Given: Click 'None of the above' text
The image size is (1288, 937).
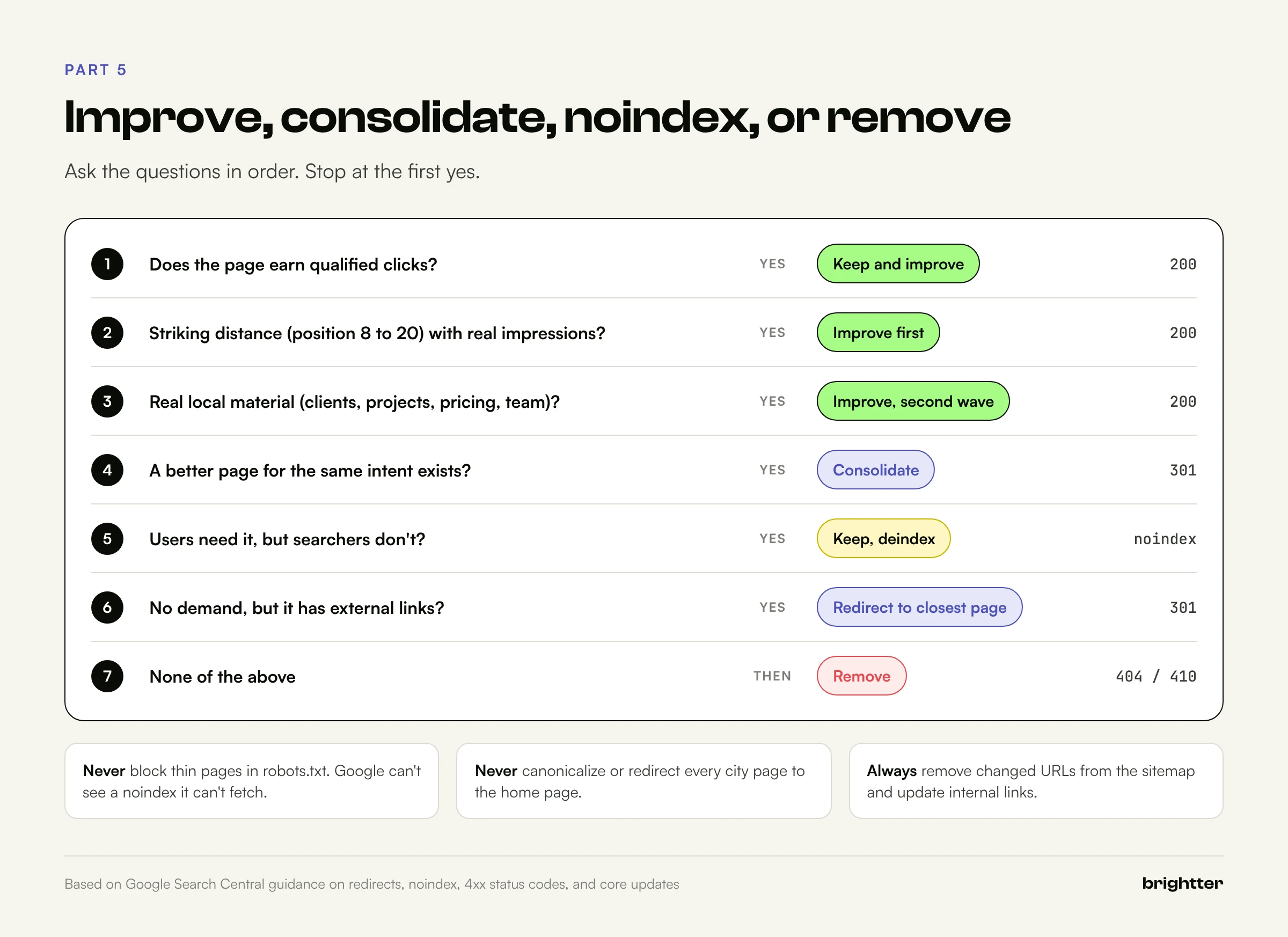Looking at the screenshot, I should point(223,677).
